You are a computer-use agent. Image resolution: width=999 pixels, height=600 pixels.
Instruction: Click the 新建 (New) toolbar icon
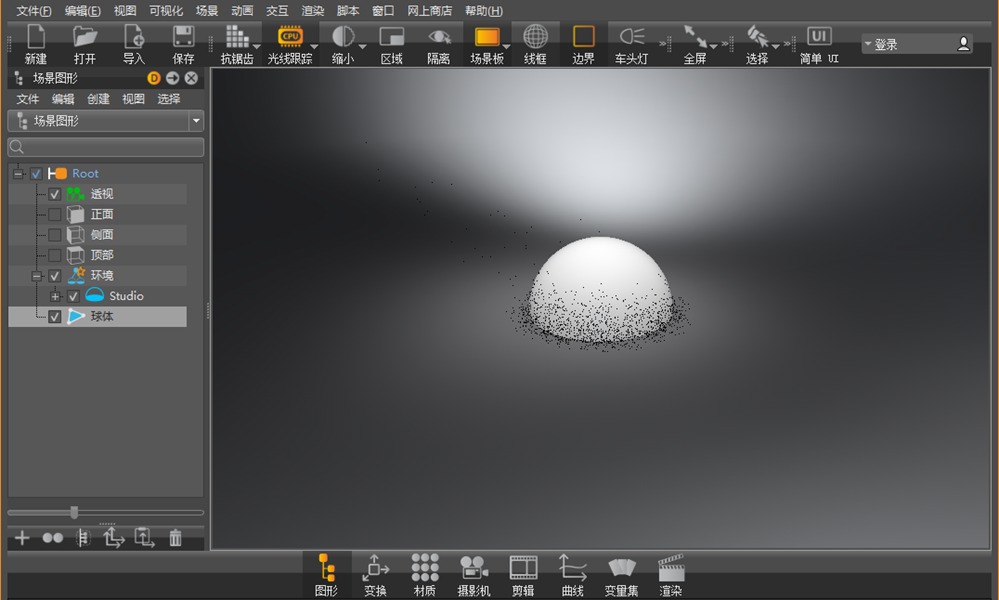[x=36, y=37]
